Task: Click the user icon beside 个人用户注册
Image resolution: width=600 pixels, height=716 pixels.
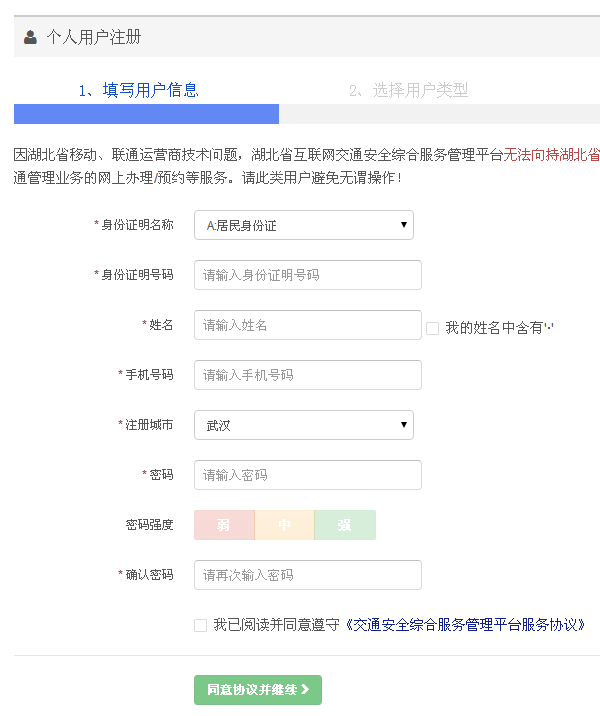Action: [x=30, y=37]
